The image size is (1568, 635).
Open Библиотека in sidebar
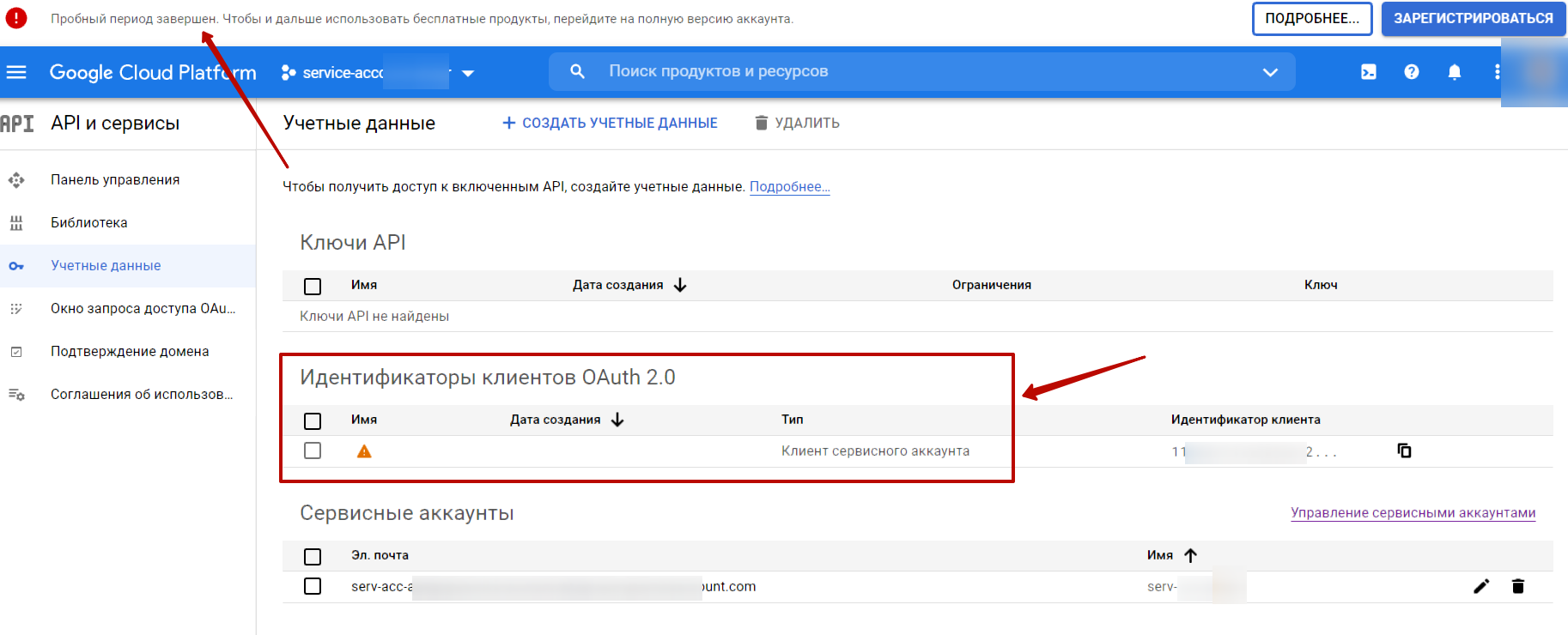point(89,222)
